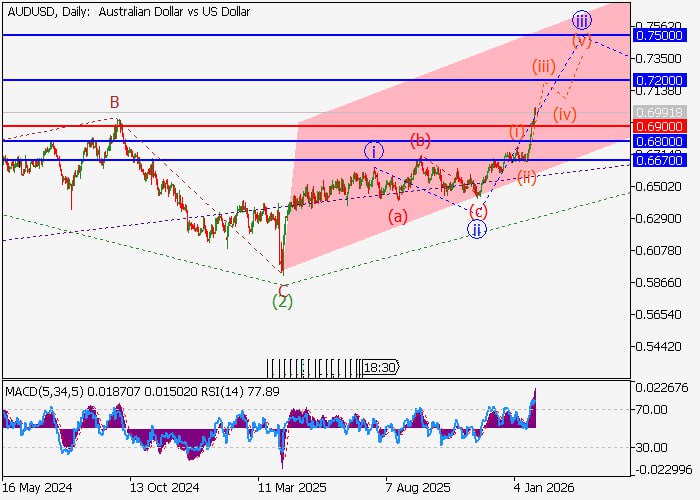Click the 0.72000 price level tag
Viewport: 700px width, 500px height.
click(665, 80)
